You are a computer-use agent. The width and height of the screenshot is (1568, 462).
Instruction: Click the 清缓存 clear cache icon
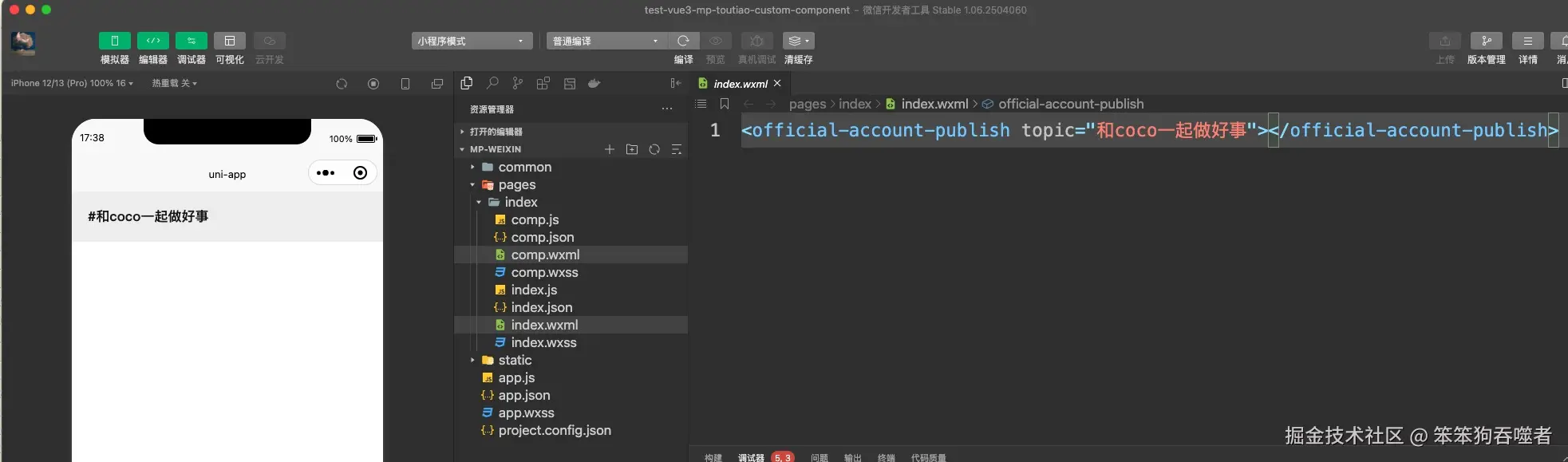coord(798,41)
